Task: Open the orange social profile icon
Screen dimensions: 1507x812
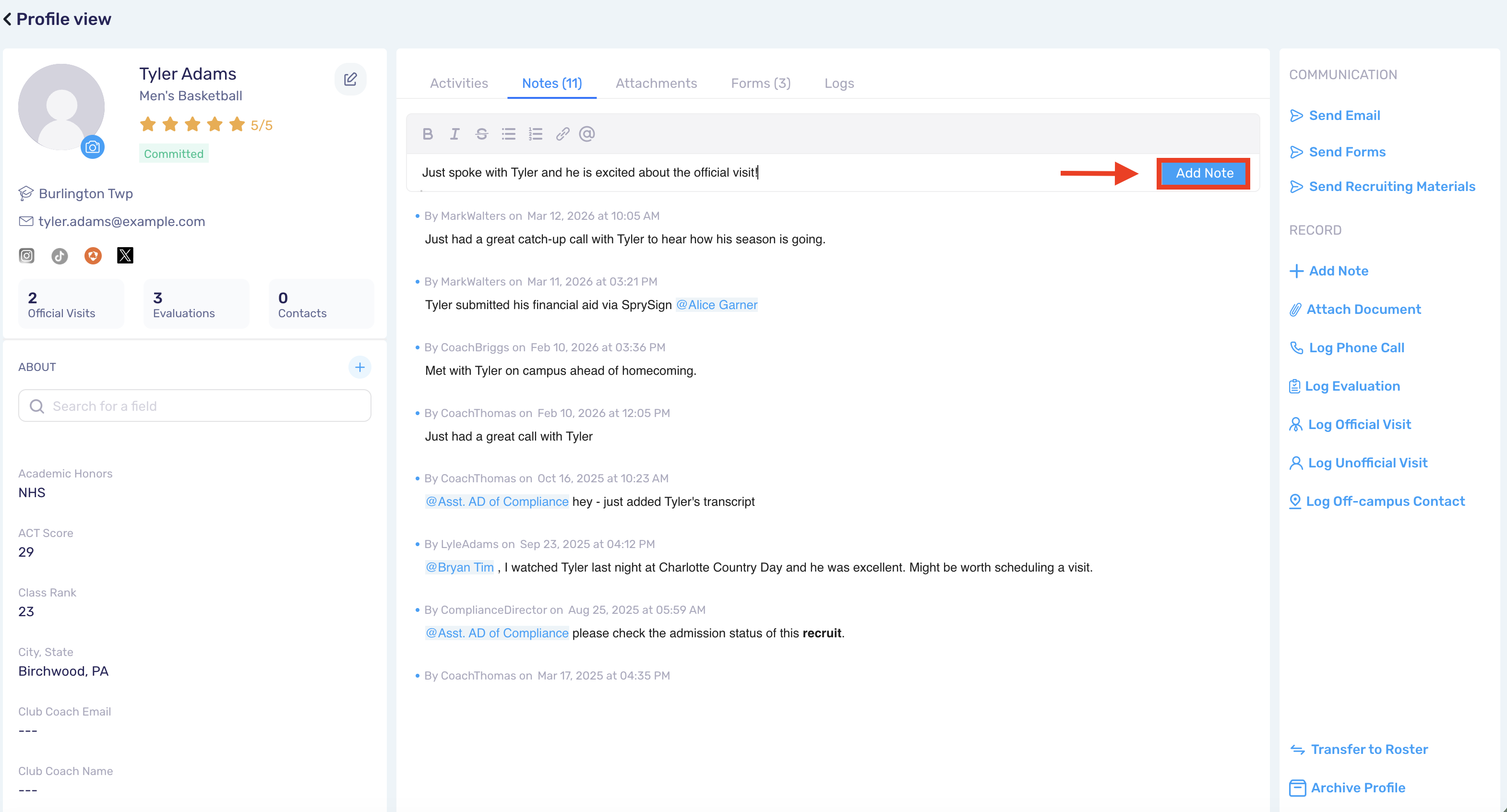Action: [x=93, y=256]
